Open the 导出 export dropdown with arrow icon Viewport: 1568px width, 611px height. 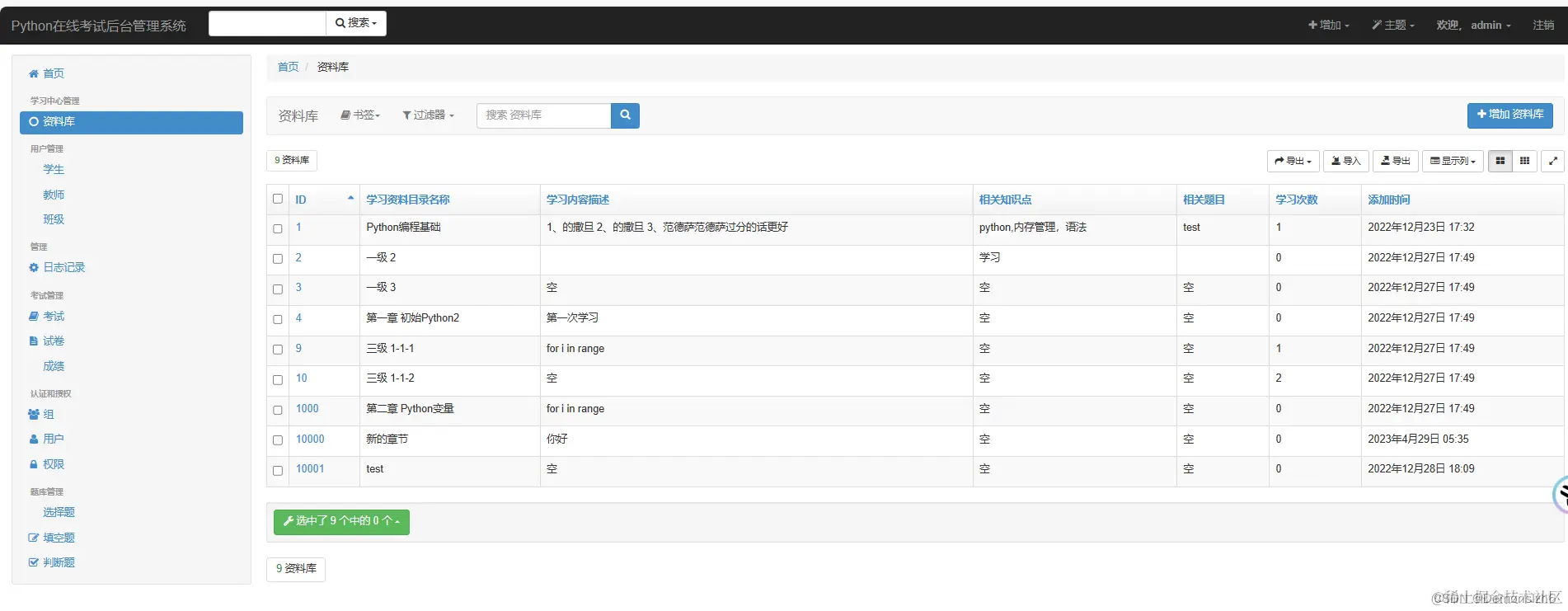pyautogui.click(x=1293, y=161)
